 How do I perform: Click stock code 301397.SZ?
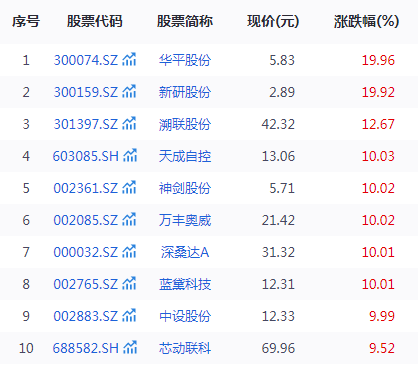(86, 124)
